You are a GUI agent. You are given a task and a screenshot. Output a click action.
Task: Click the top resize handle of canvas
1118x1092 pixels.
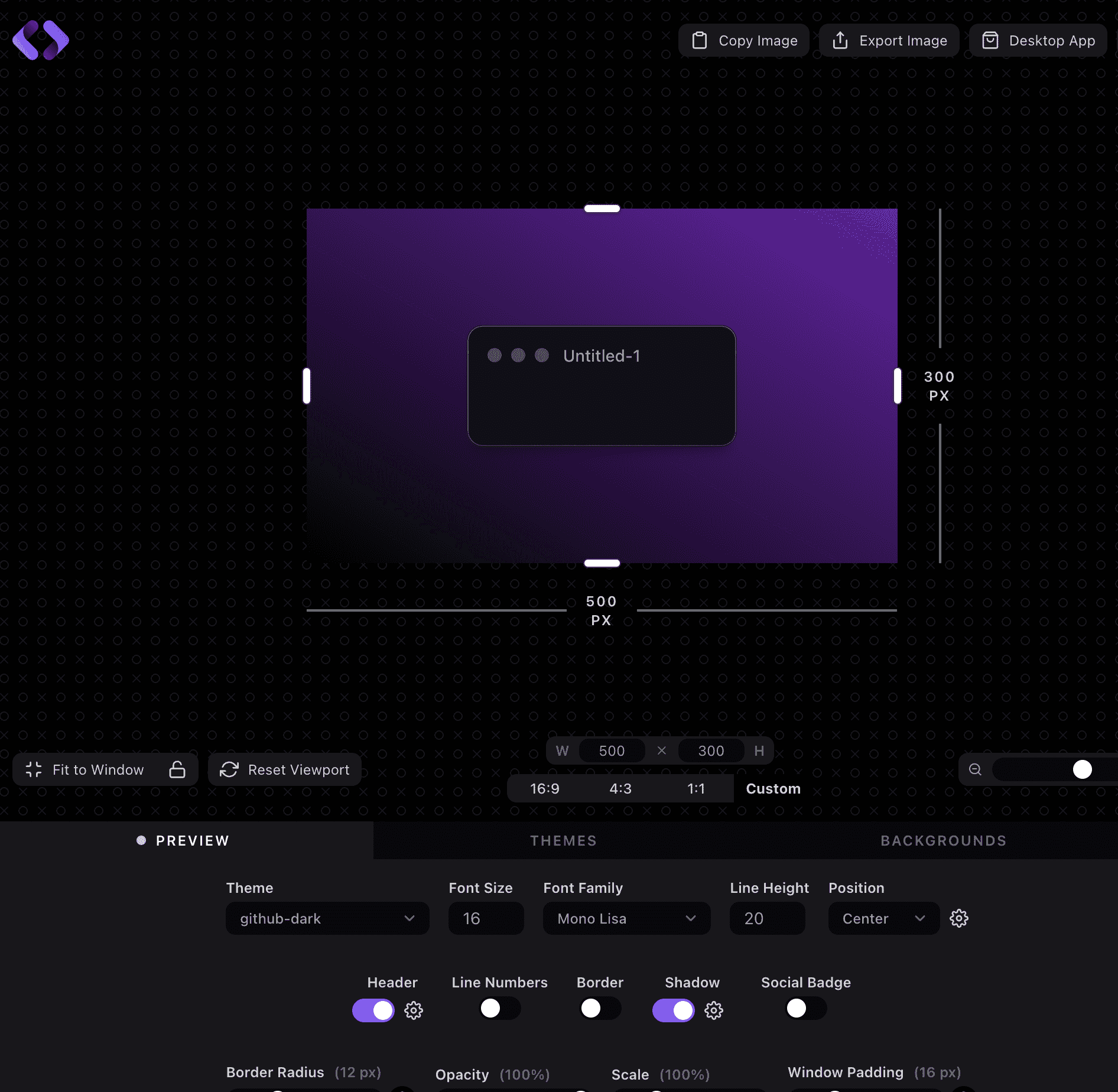point(602,209)
